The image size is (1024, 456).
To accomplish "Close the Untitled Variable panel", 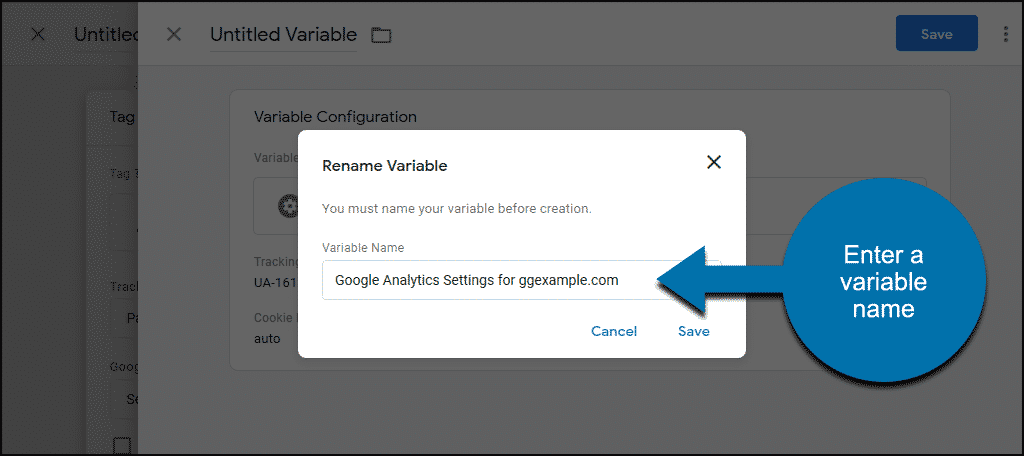I will point(174,35).
